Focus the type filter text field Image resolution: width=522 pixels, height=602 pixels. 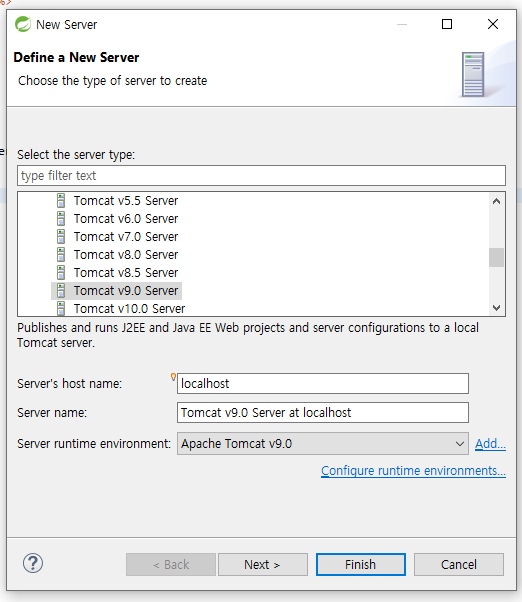[x=261, y=175]
